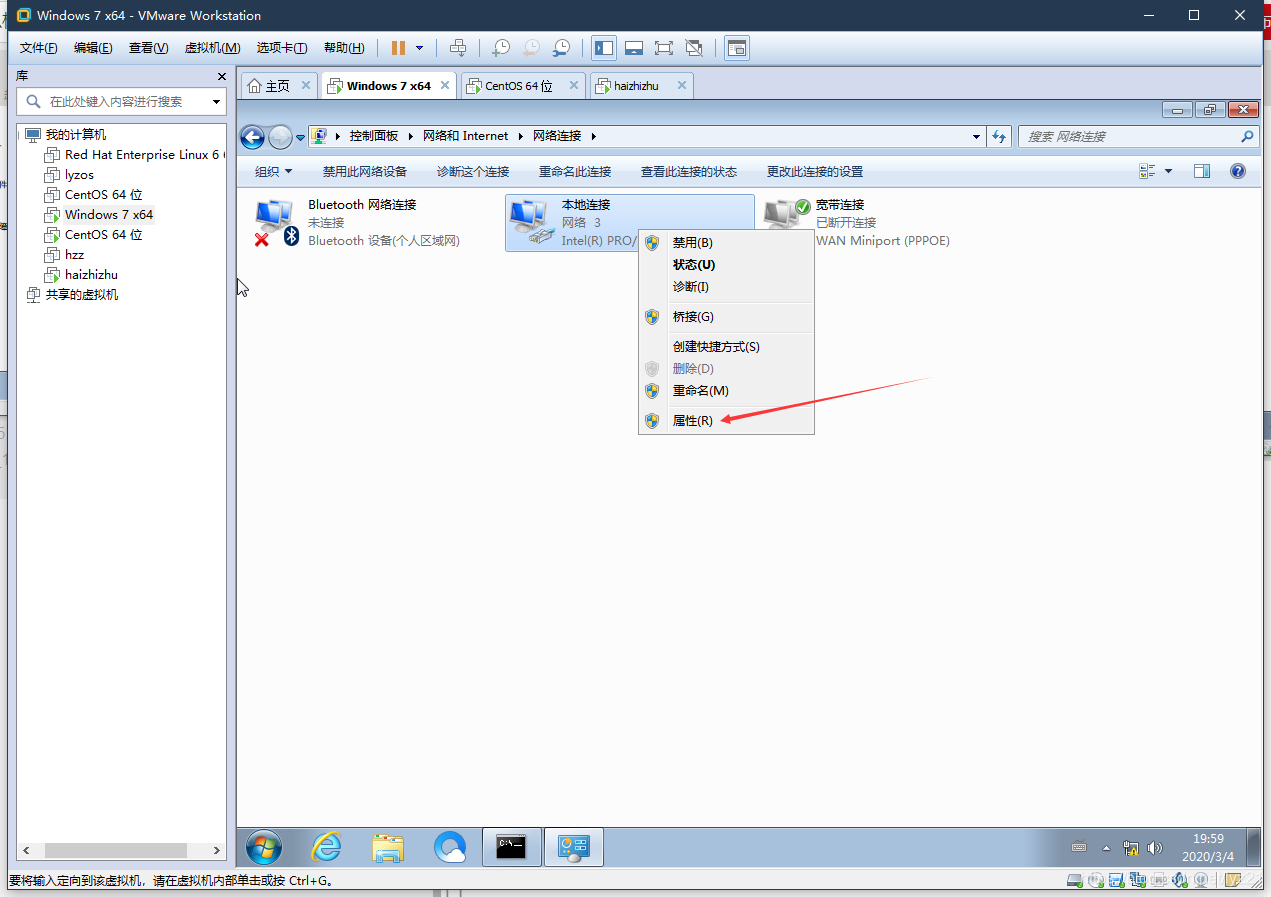Open the Windows 7 Start button

[263, 848]
